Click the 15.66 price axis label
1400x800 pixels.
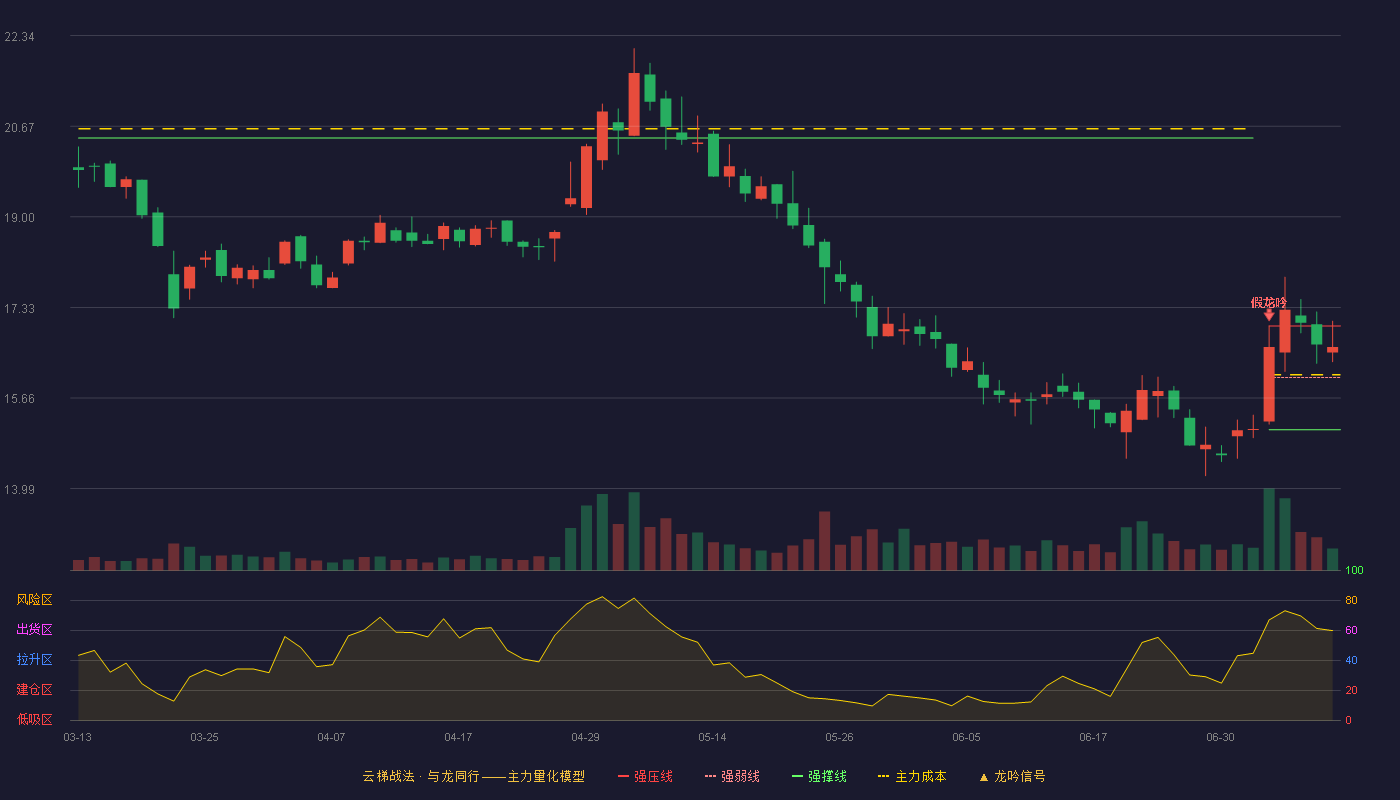(20, 398)
